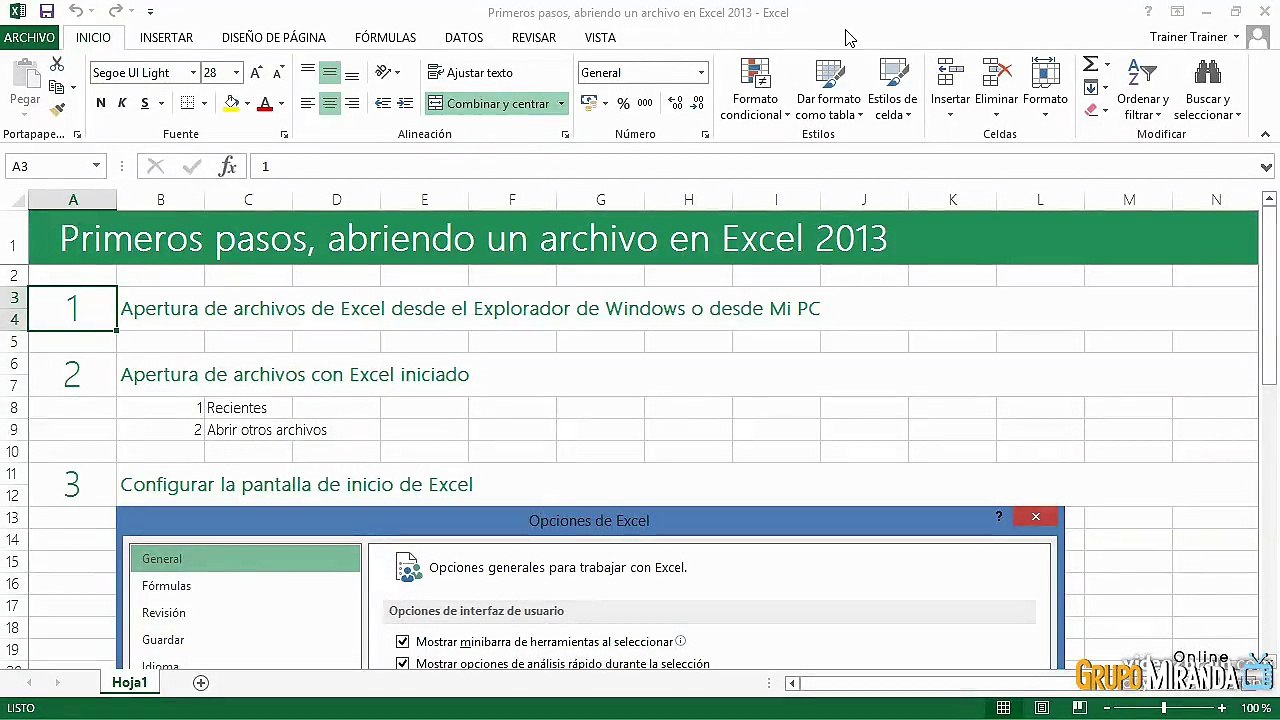Expand the Combinar y centrar dropdown arrow
The width and height of the screenshot is (1280, 720).
562,103
